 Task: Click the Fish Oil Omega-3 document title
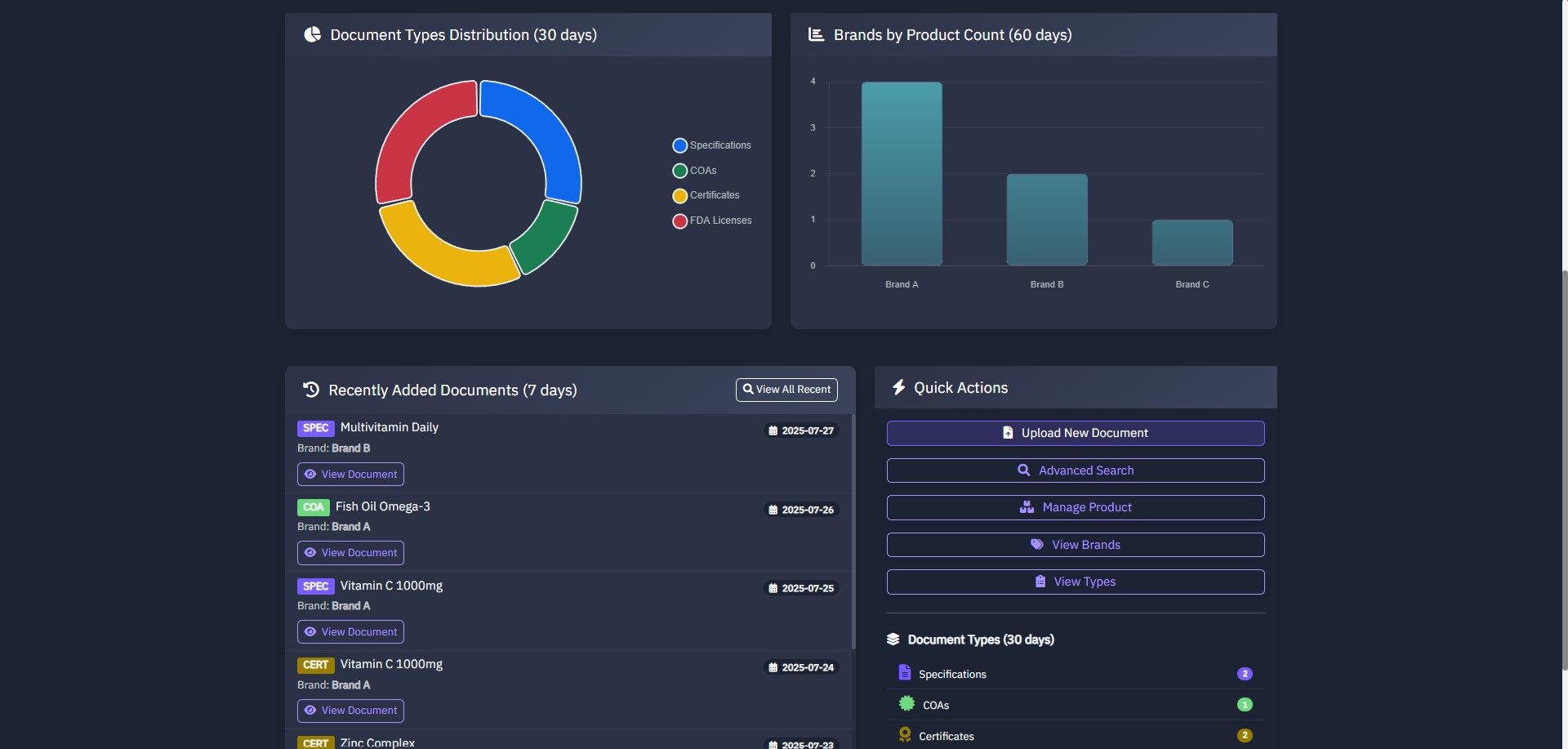coord(383,506)
